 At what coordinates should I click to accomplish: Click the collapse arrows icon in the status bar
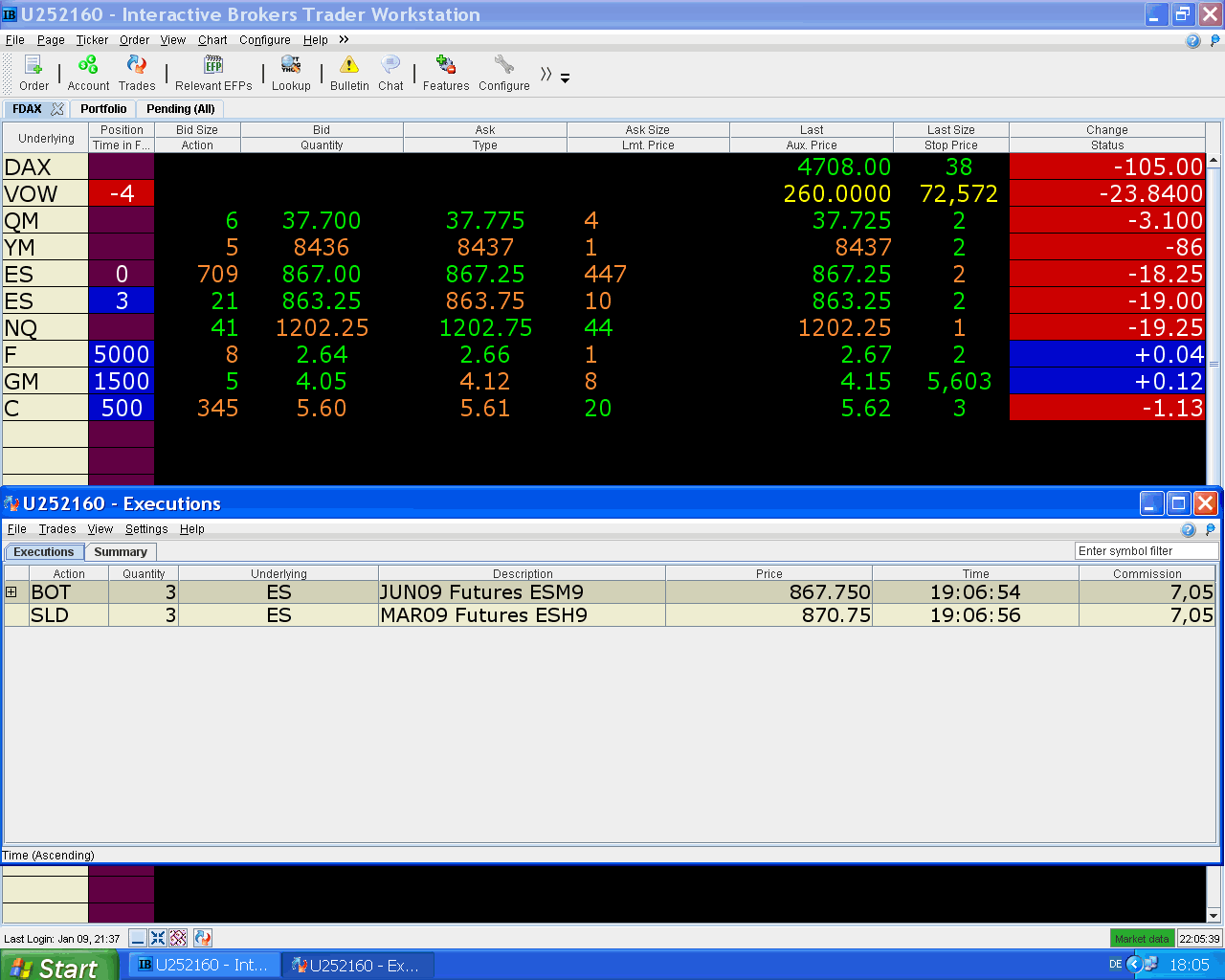tap(158, 938)
